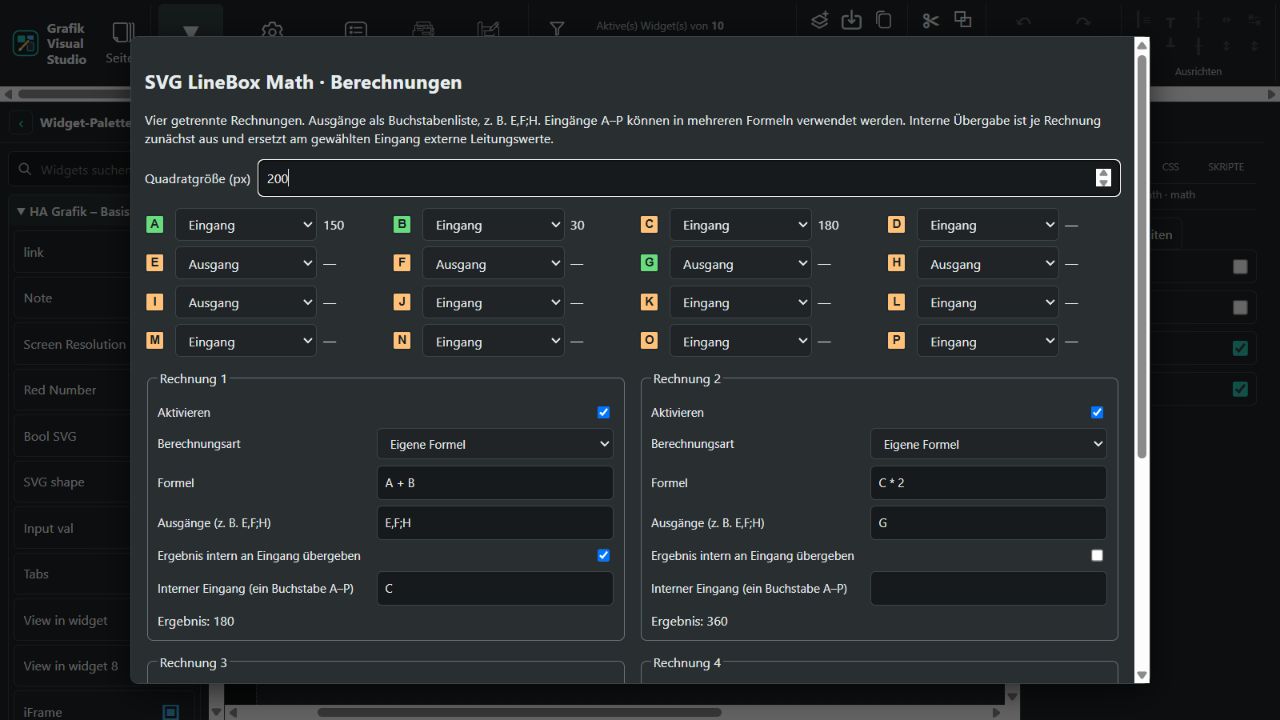This screenshot has width=1280, height=720.
Task: Focus the Quadratgröße (px) input
Action: pos(689,178)
